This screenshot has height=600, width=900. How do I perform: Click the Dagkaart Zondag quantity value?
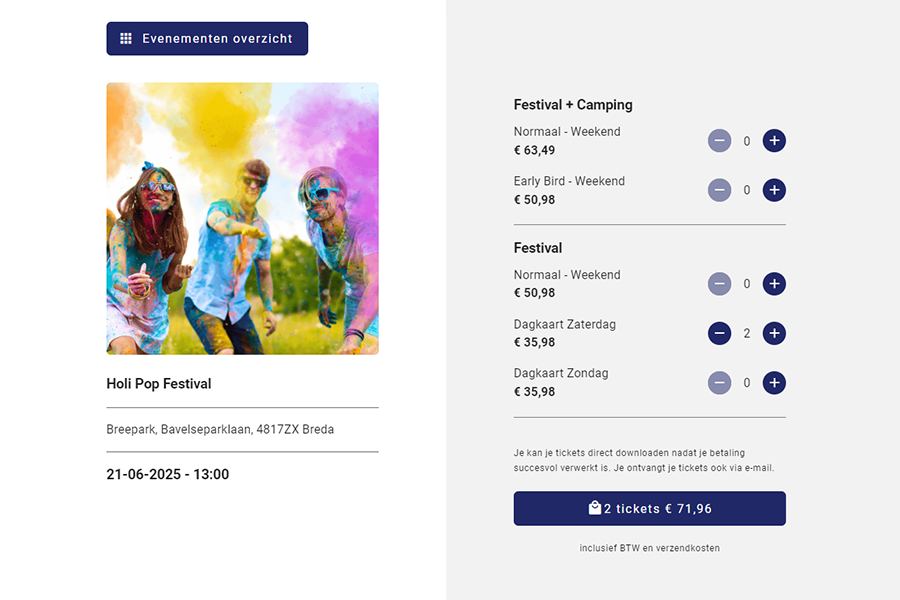747,383
